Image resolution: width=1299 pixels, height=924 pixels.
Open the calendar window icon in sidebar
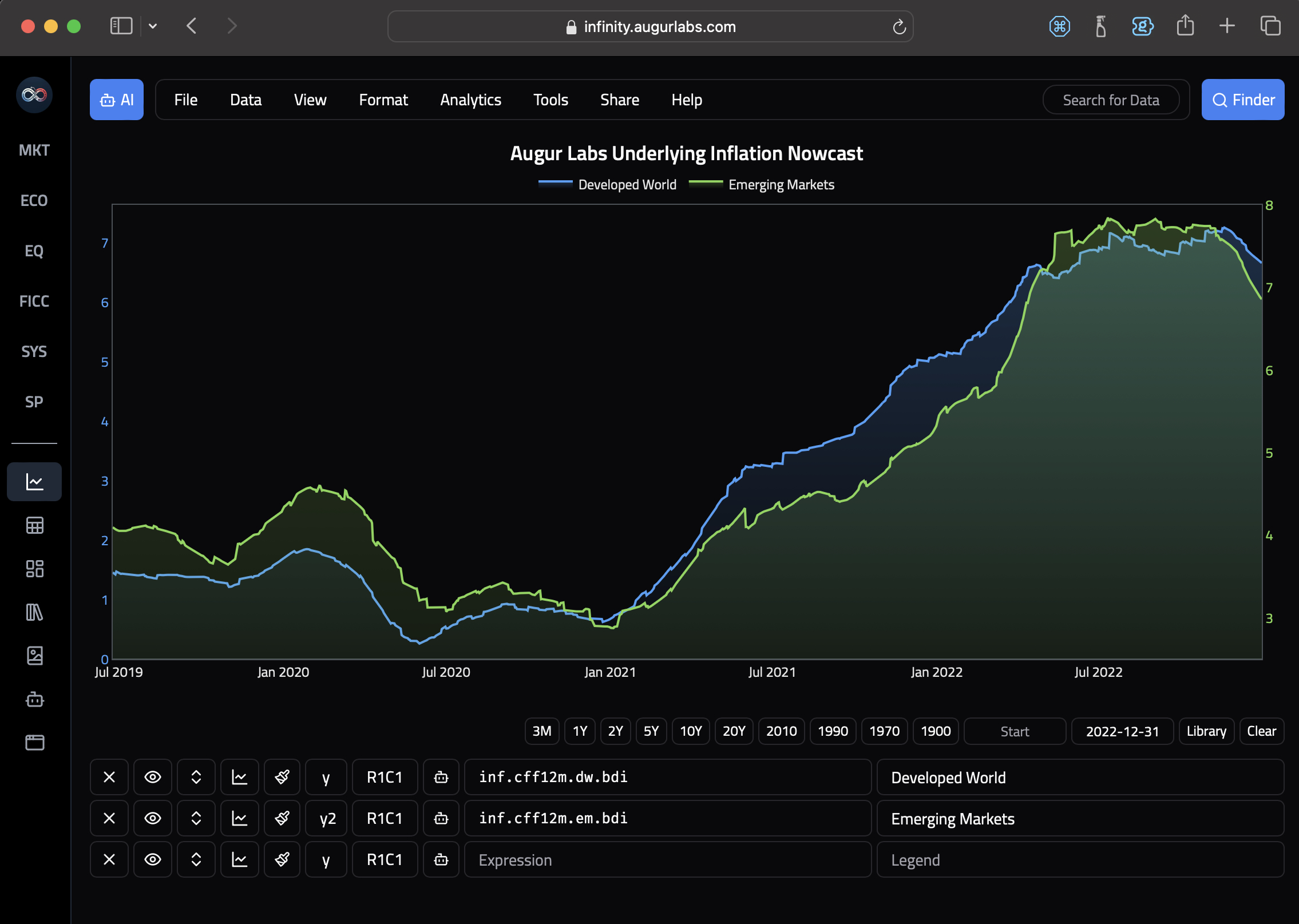pos(34,743)
